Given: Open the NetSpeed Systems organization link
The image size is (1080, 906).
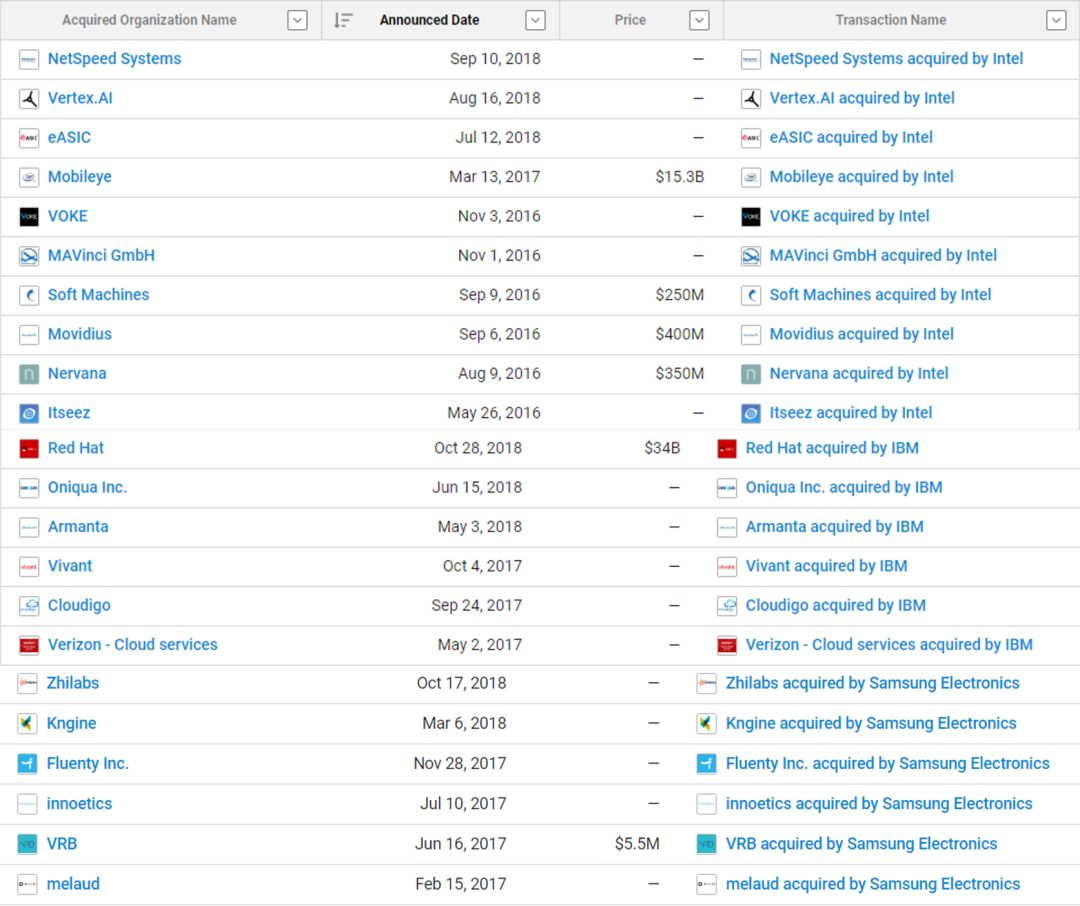Looking at the screenshot, I should click(x=114, y=59).
